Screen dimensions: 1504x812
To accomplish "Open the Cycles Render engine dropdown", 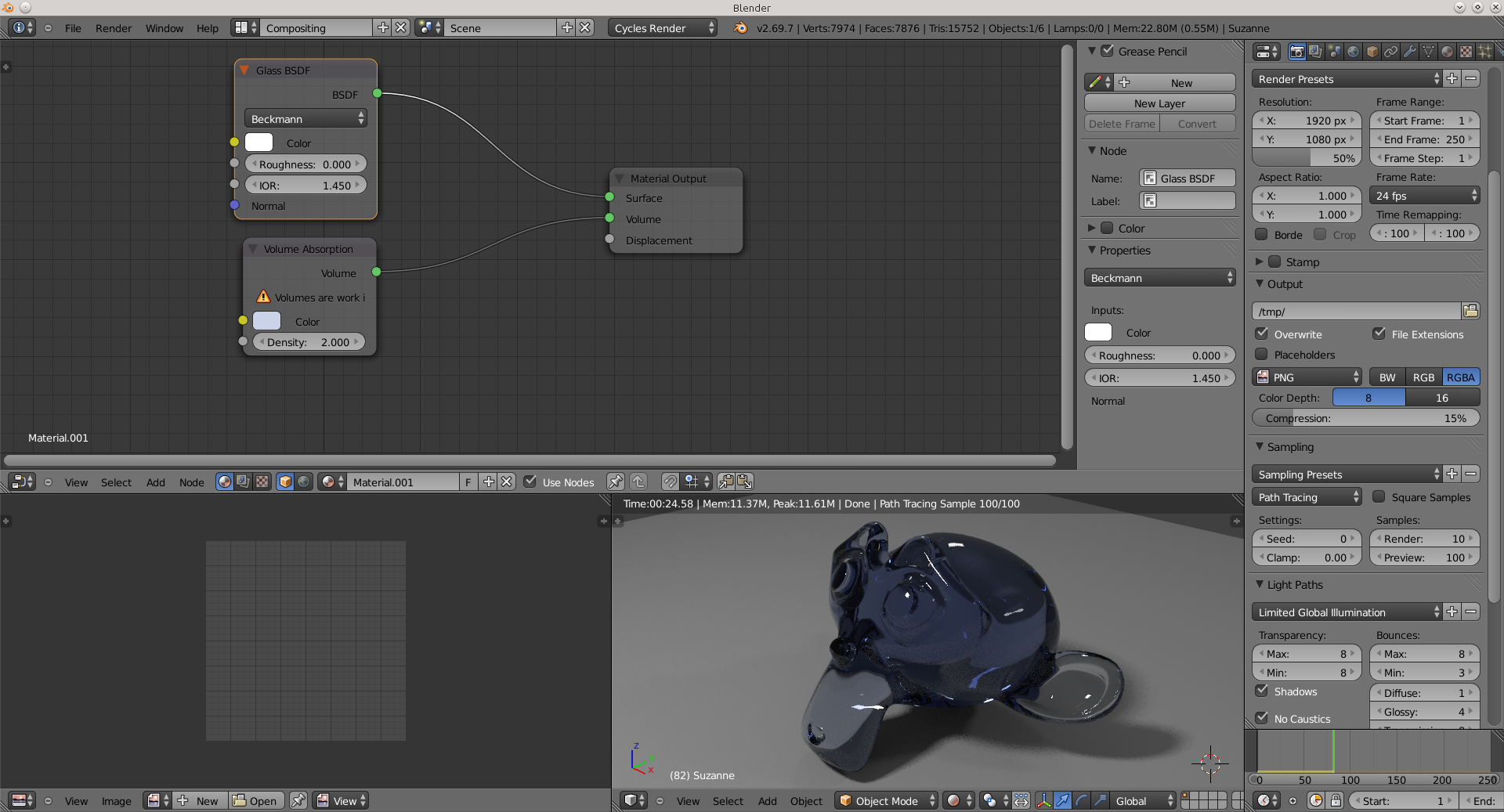I will [663, 28].
